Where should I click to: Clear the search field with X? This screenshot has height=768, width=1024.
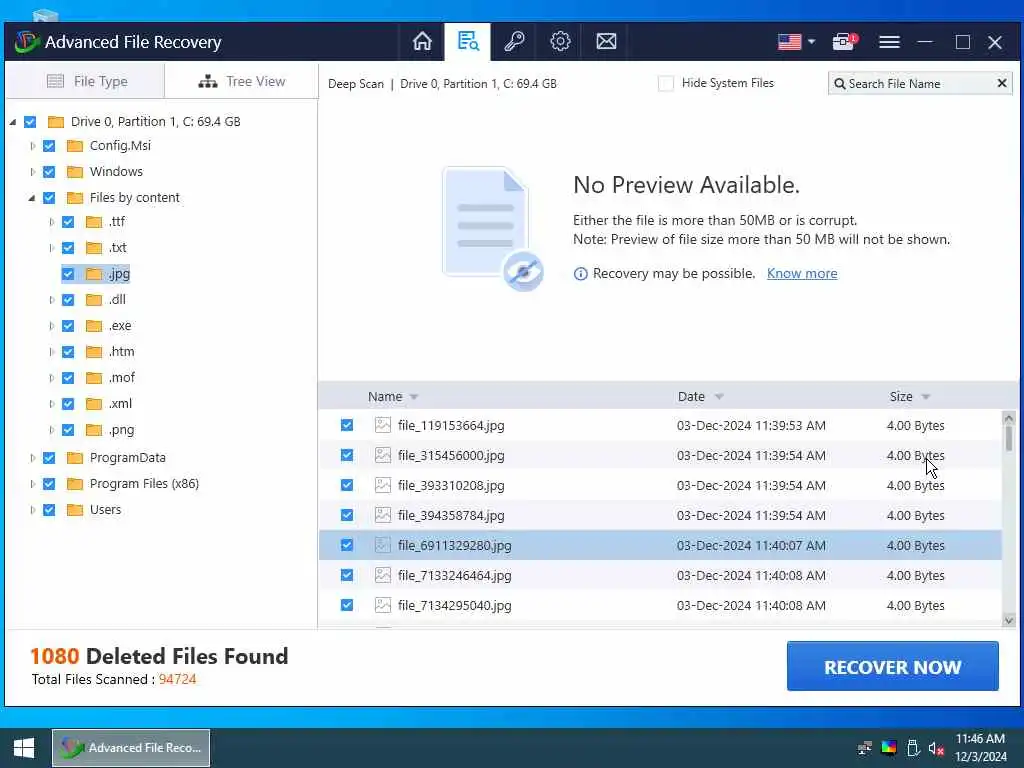1002,83
